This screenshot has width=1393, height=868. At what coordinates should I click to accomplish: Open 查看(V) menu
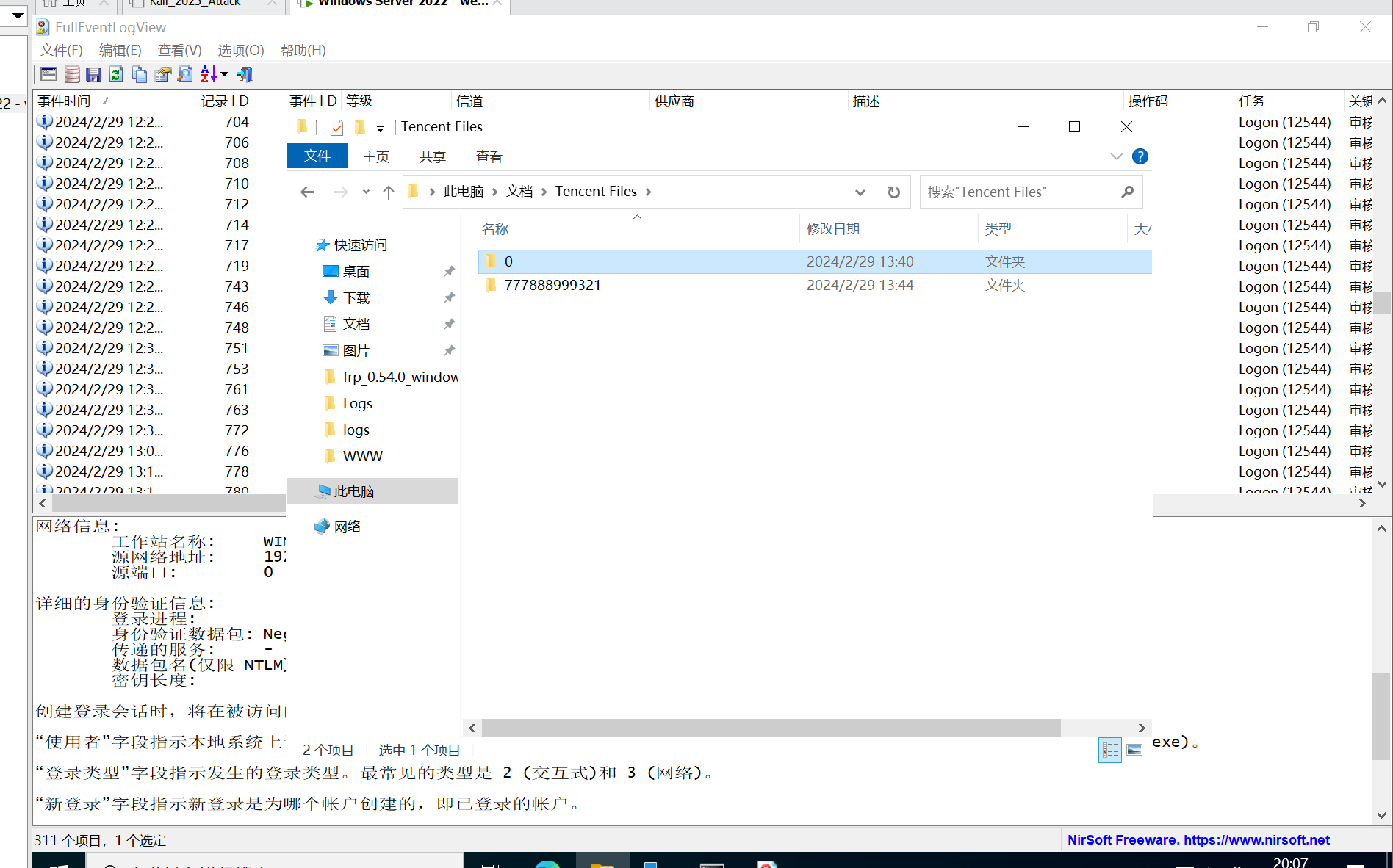tap(180, 50)
